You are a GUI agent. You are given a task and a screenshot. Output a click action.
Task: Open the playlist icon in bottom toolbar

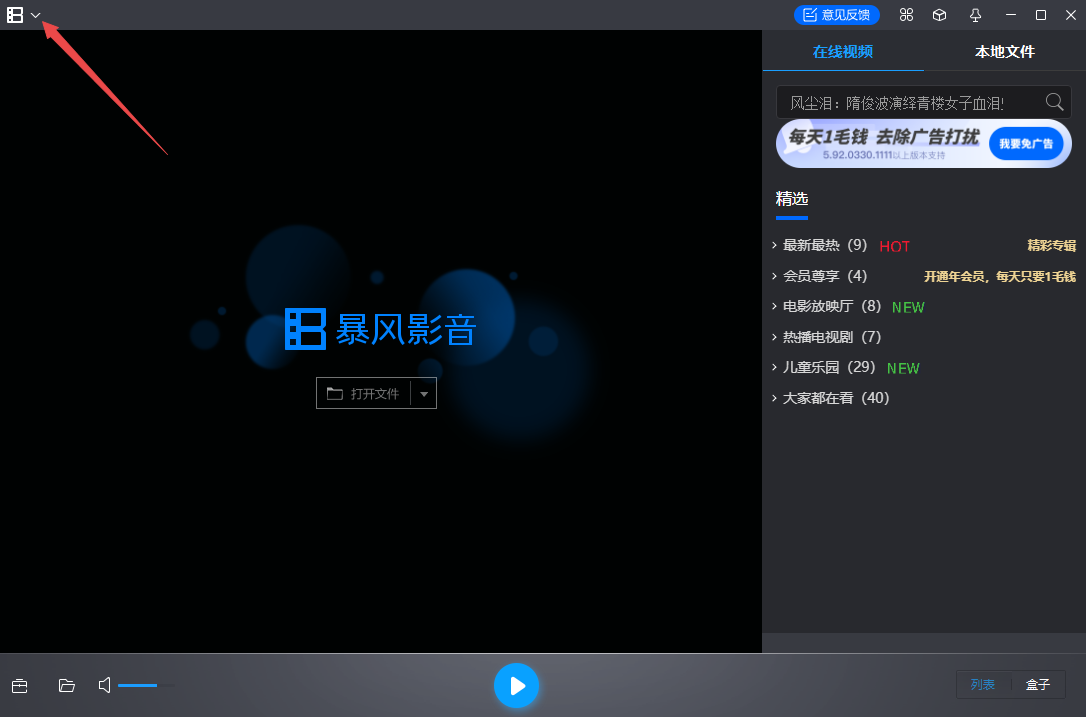pos(20,686)
